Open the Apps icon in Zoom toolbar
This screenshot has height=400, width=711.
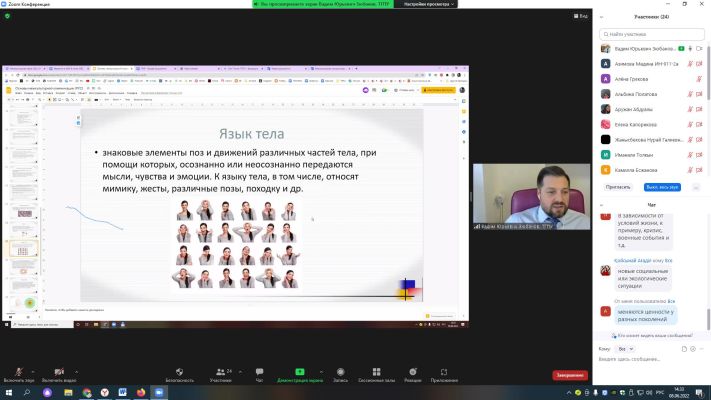click(444, 372)
